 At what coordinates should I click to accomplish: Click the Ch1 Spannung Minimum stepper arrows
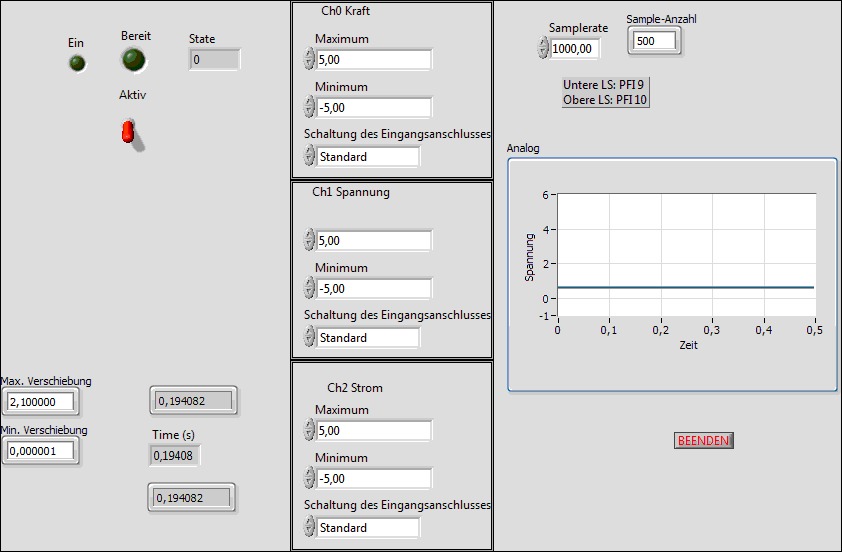[x=309, y=287]
